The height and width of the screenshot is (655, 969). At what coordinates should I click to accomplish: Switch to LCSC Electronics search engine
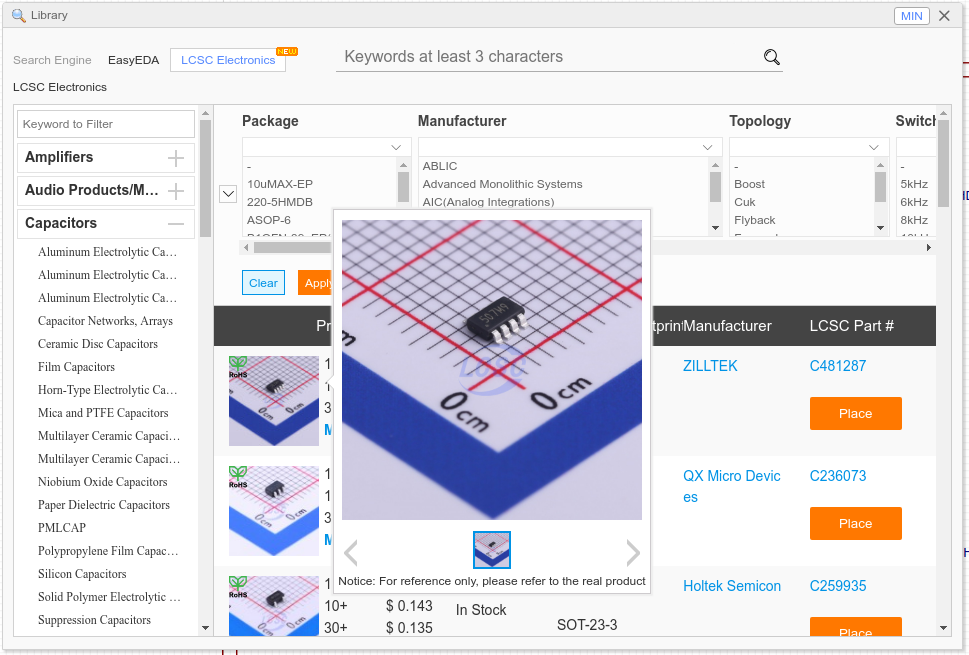(x=228, y=60)
